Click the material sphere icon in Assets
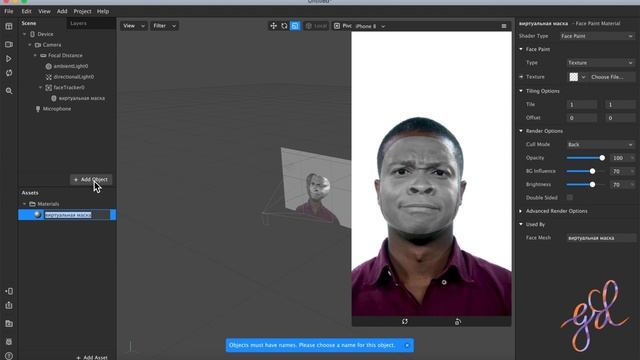The image size is (640, 360). [x=38, y=215]
